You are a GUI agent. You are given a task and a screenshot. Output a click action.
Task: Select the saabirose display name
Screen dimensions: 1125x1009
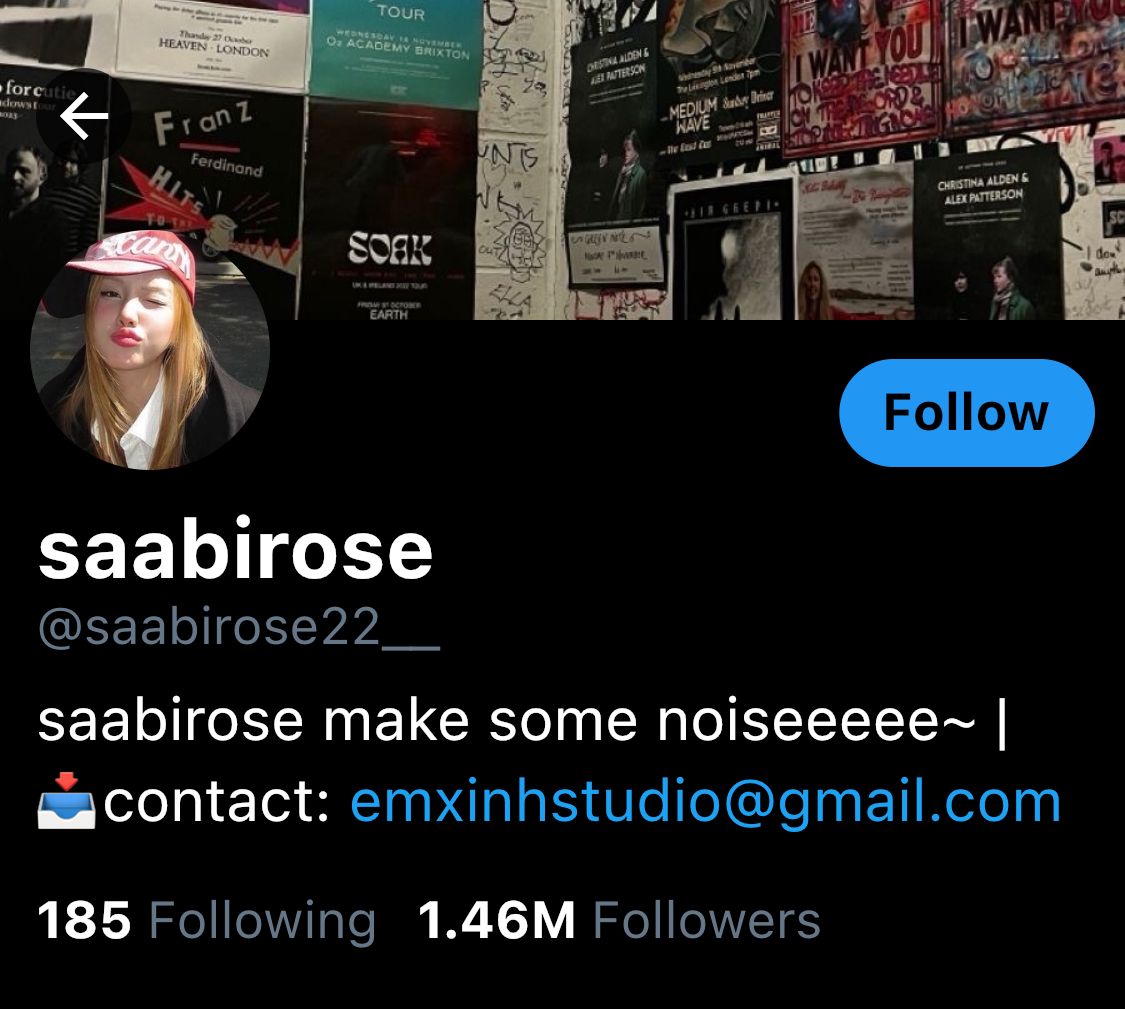[235, 549]
